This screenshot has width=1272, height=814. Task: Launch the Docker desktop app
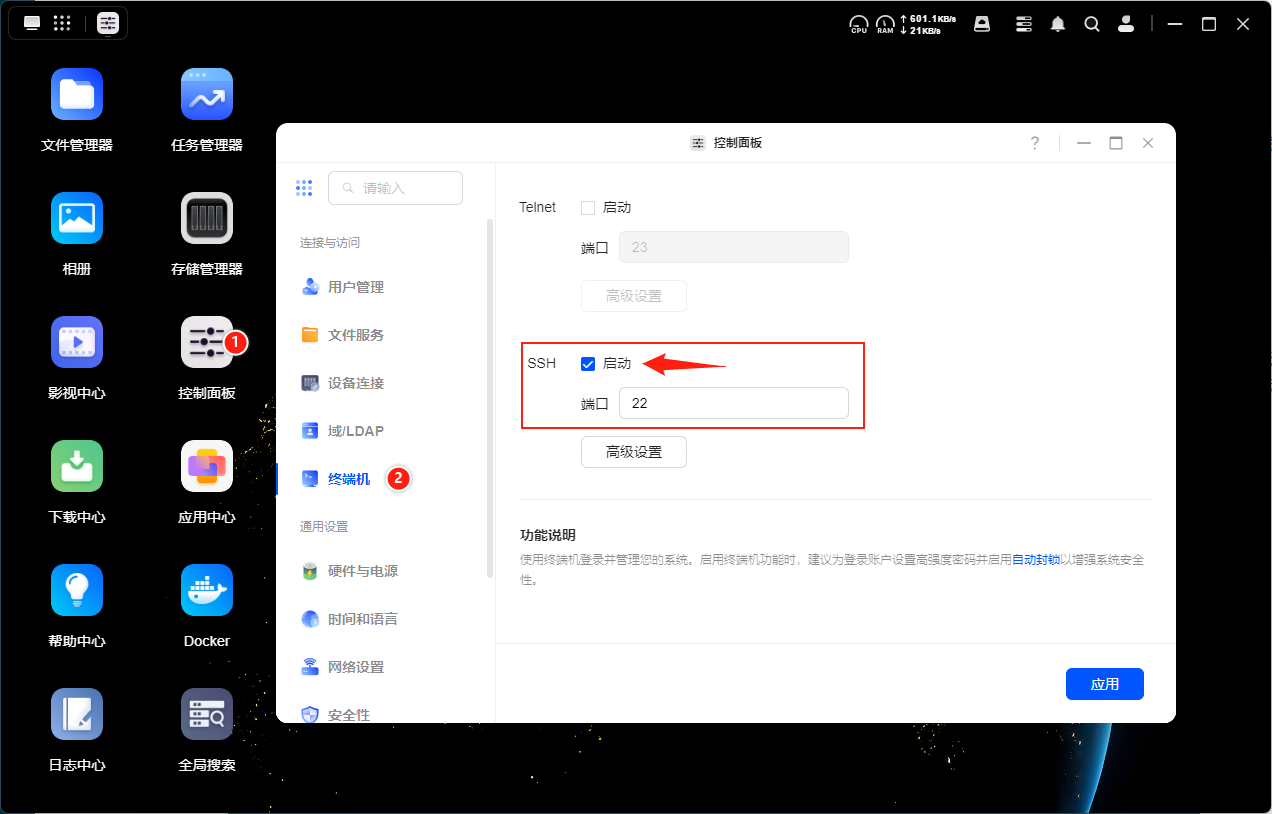pos(207,590)
